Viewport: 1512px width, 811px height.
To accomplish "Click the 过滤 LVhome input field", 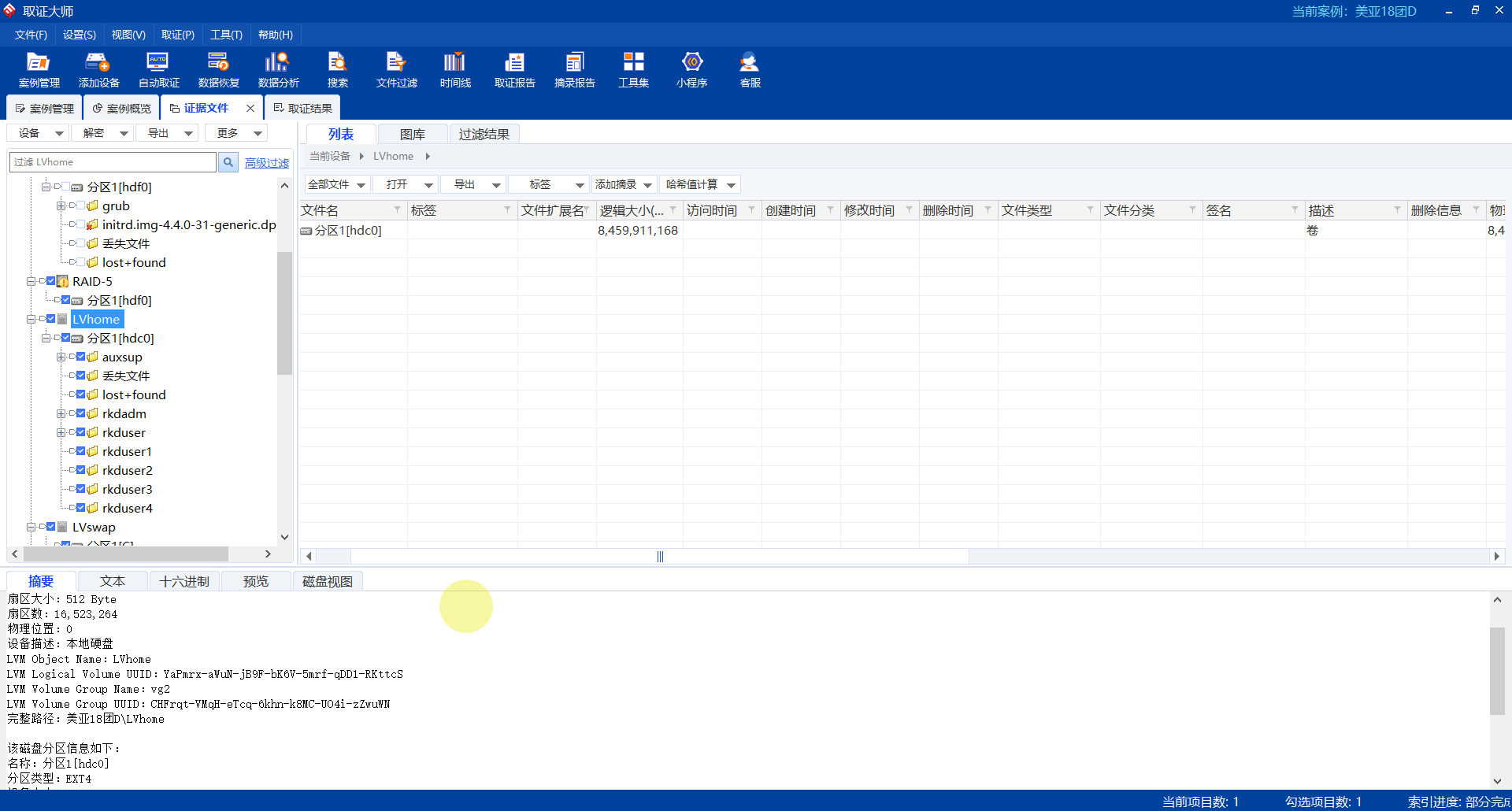I will [113, 162].
